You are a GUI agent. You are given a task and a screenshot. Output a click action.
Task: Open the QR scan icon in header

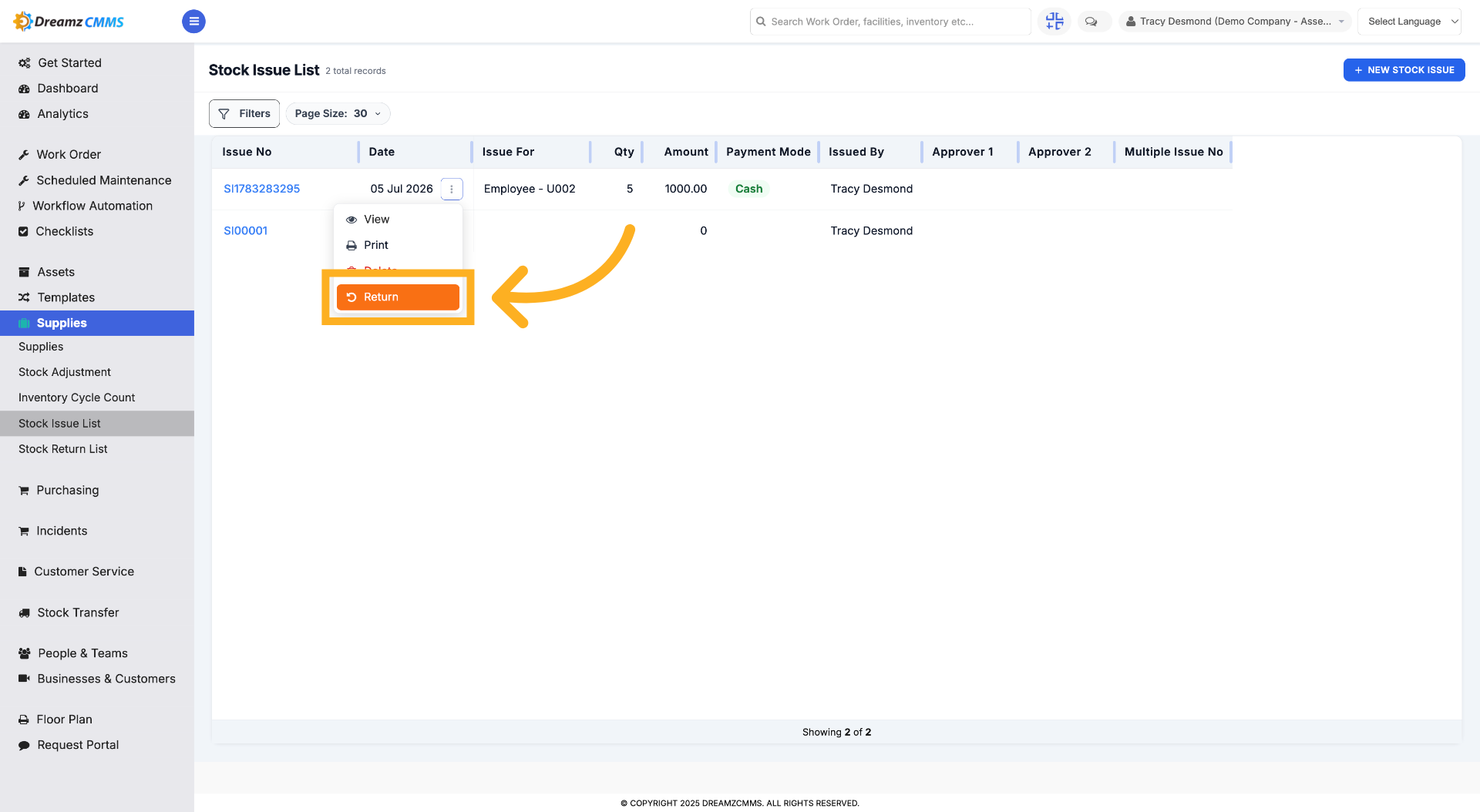click(x=1054, y=22)
